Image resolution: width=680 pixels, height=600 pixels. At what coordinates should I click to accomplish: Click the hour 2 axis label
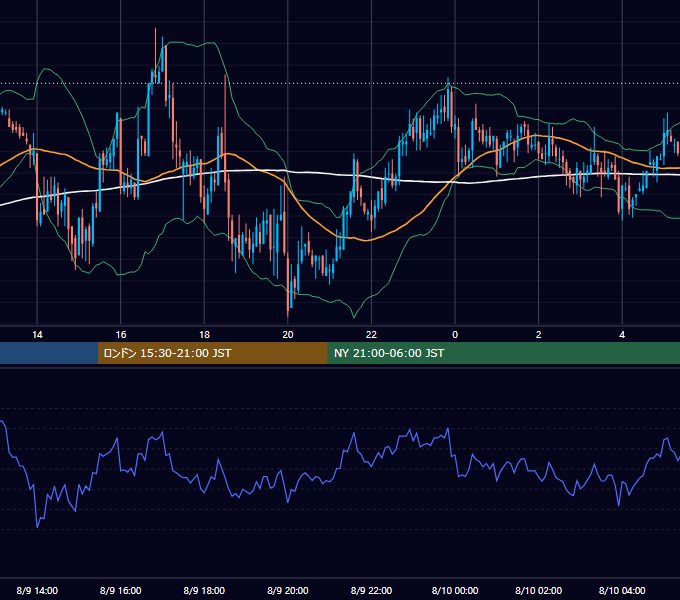[x=539, y=335]
